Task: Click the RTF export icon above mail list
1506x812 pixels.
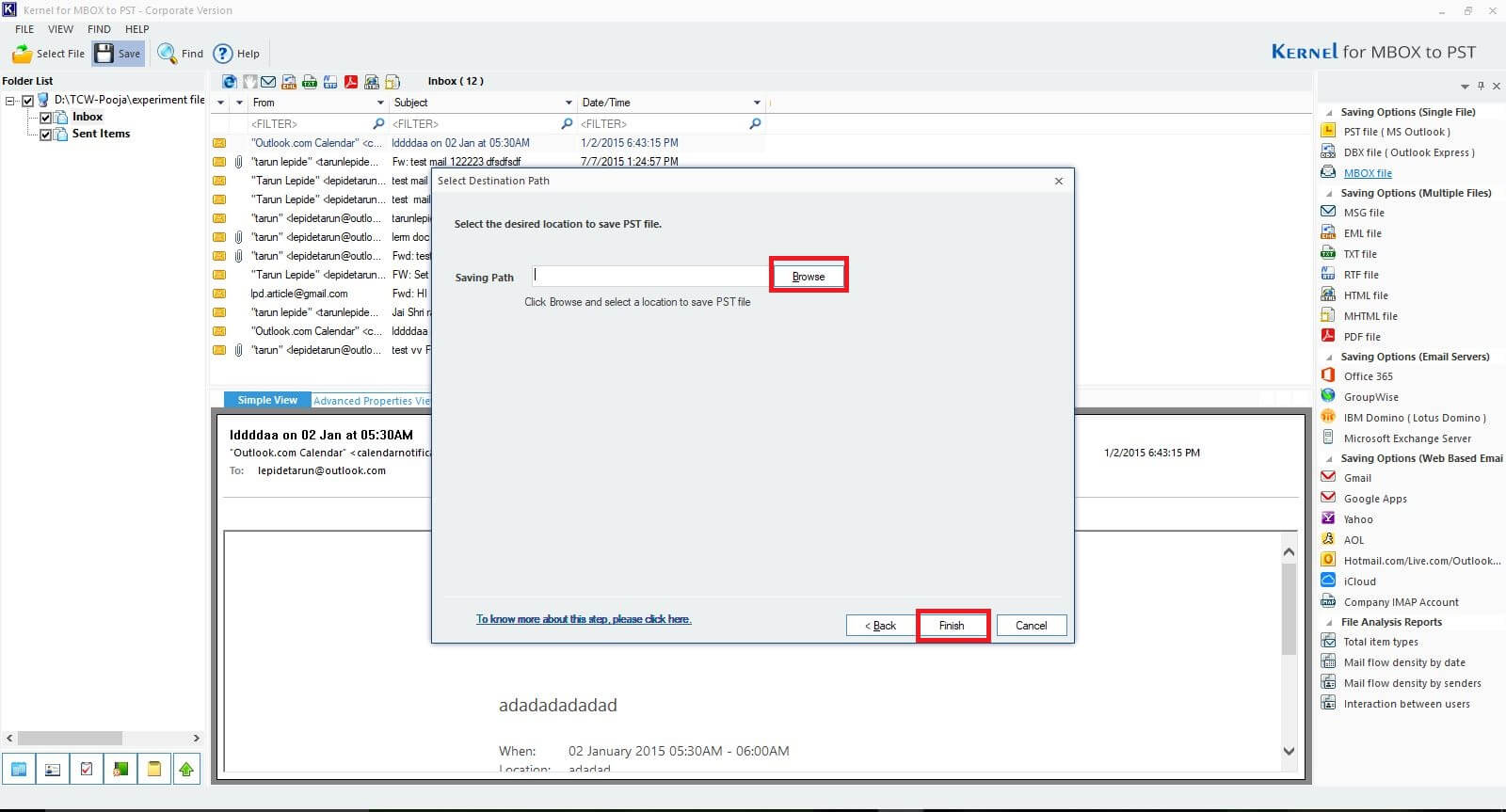Action: (x=330, y=82)
